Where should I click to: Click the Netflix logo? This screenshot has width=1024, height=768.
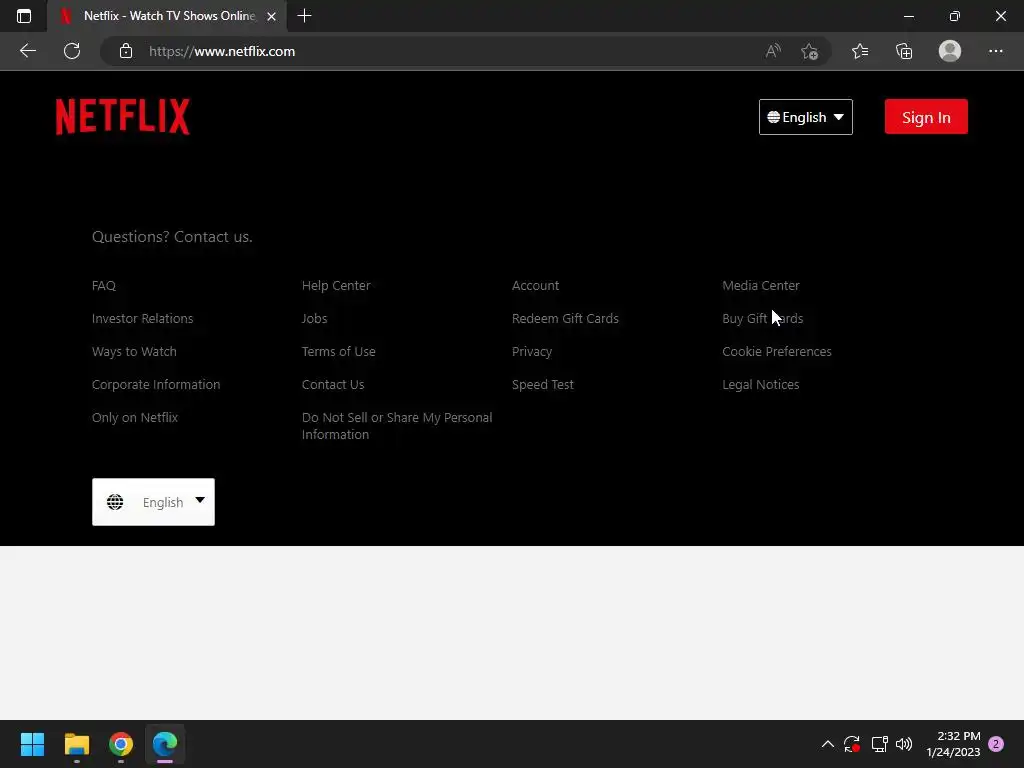click(123, 116)
